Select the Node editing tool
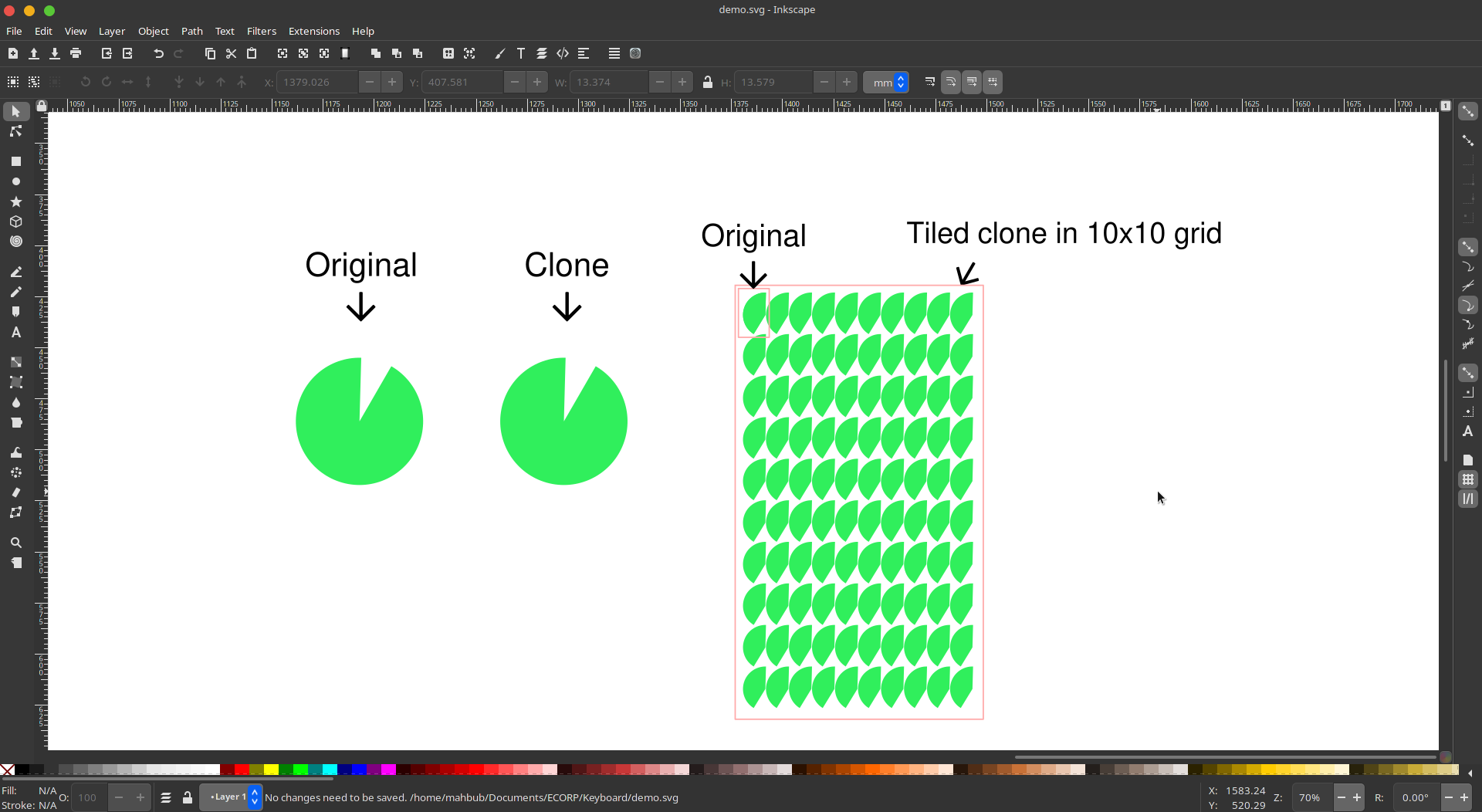Viewport: 1482px width, 812px height. [x=15, y=132]
